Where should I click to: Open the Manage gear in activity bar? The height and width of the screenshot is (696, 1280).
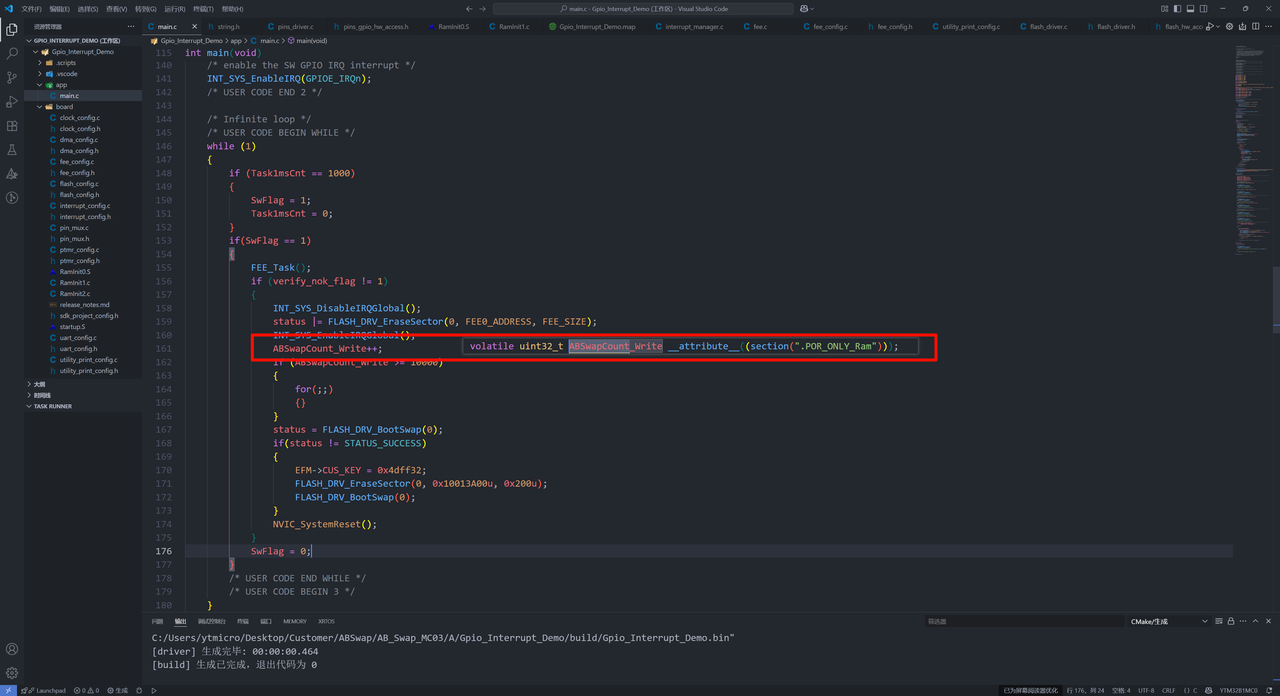pyautogui.click(x=12, y=673)
